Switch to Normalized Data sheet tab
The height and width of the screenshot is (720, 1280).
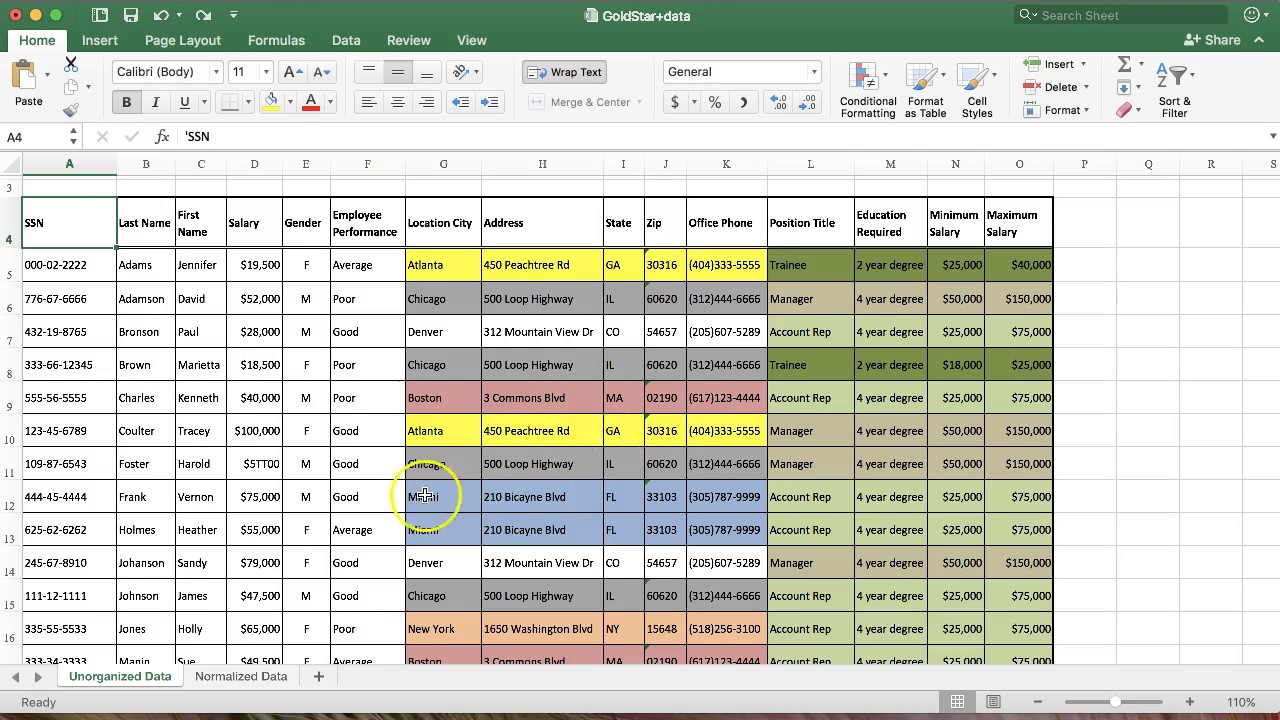click(241, 676)
